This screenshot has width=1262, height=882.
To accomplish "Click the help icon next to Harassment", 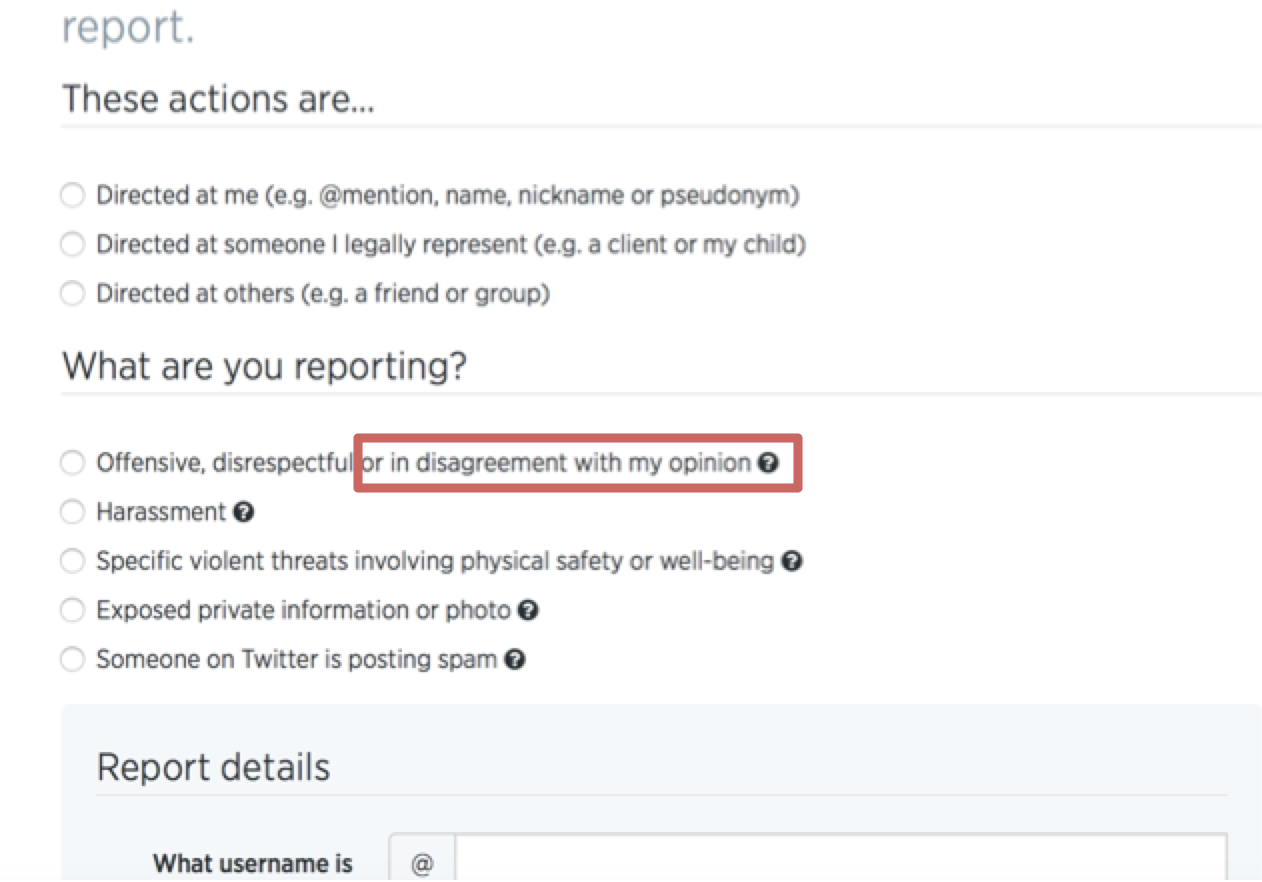I will [243, 512].
